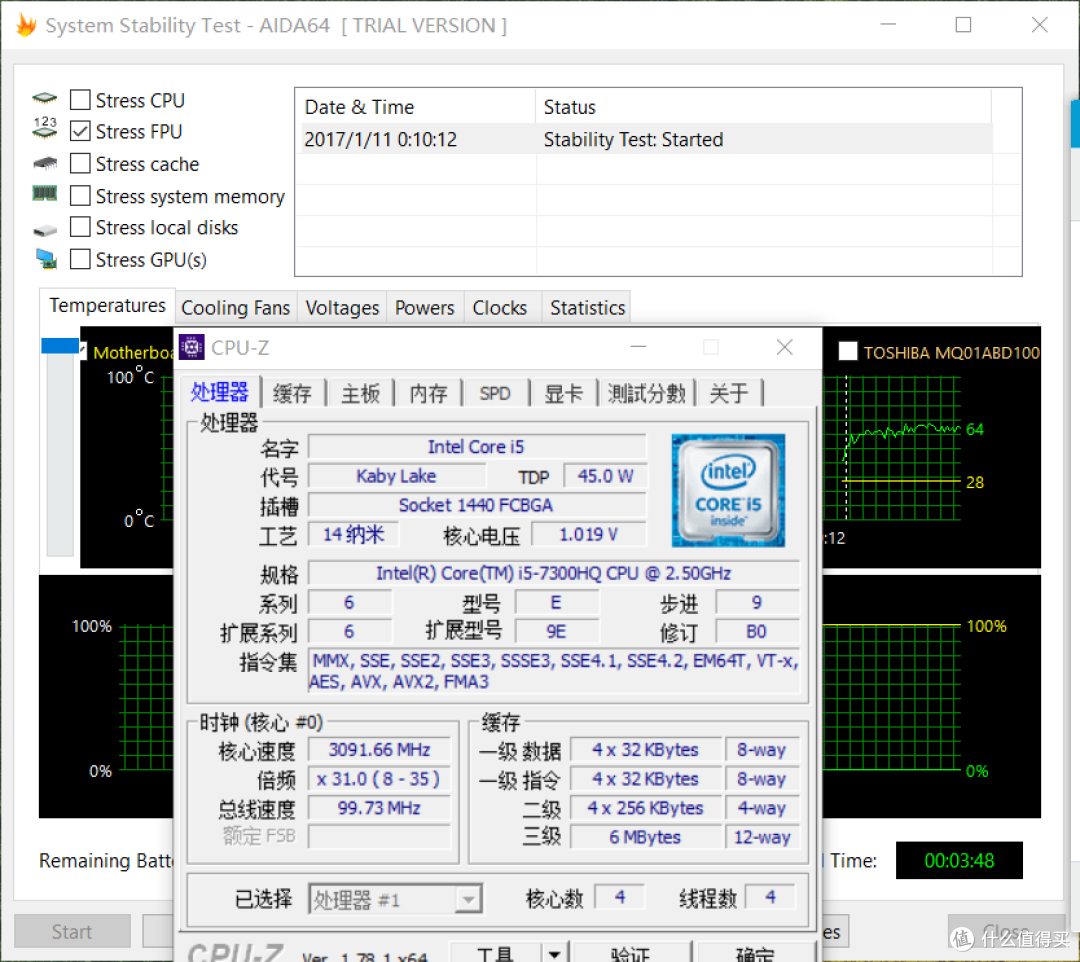Click the 确定 button in CPU-Z
This screenshot has width=1080, height=962.
click(755, 954)
